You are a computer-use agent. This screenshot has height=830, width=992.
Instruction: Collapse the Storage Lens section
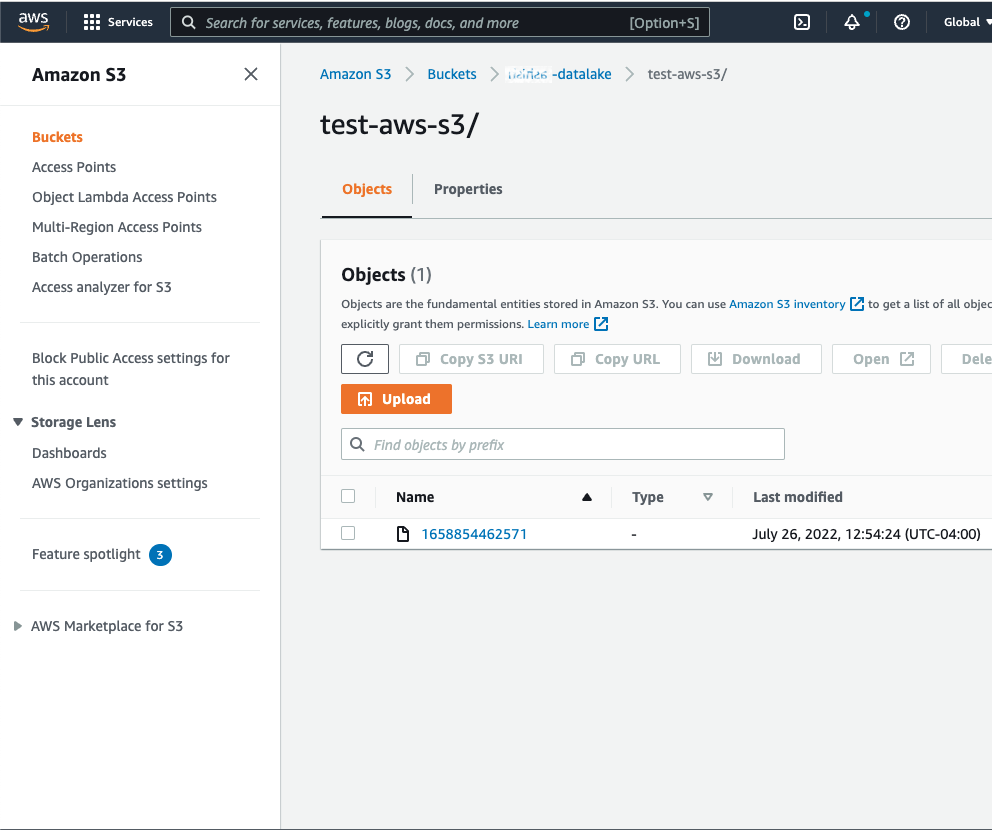pos(18,422)
